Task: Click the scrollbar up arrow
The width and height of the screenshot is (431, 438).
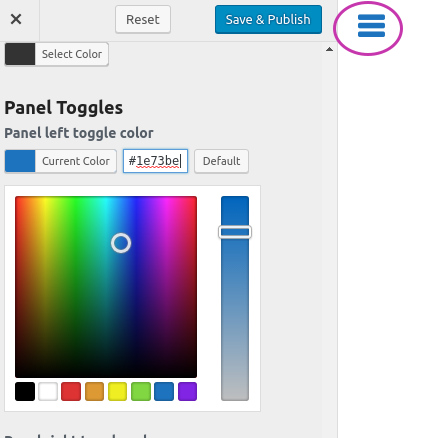Action: tap(329, 49)
